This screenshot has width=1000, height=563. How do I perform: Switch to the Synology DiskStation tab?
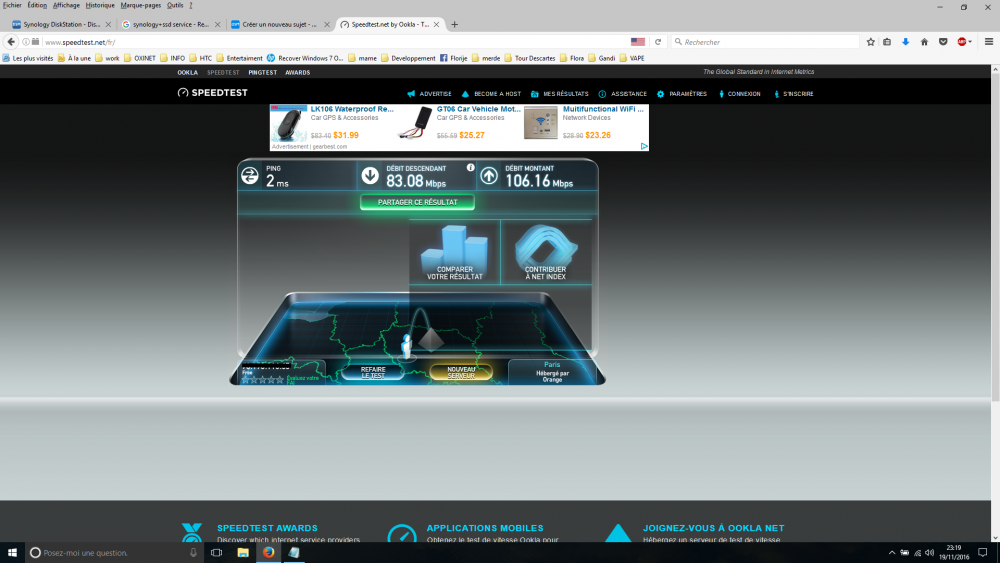(x=59, y=24)
